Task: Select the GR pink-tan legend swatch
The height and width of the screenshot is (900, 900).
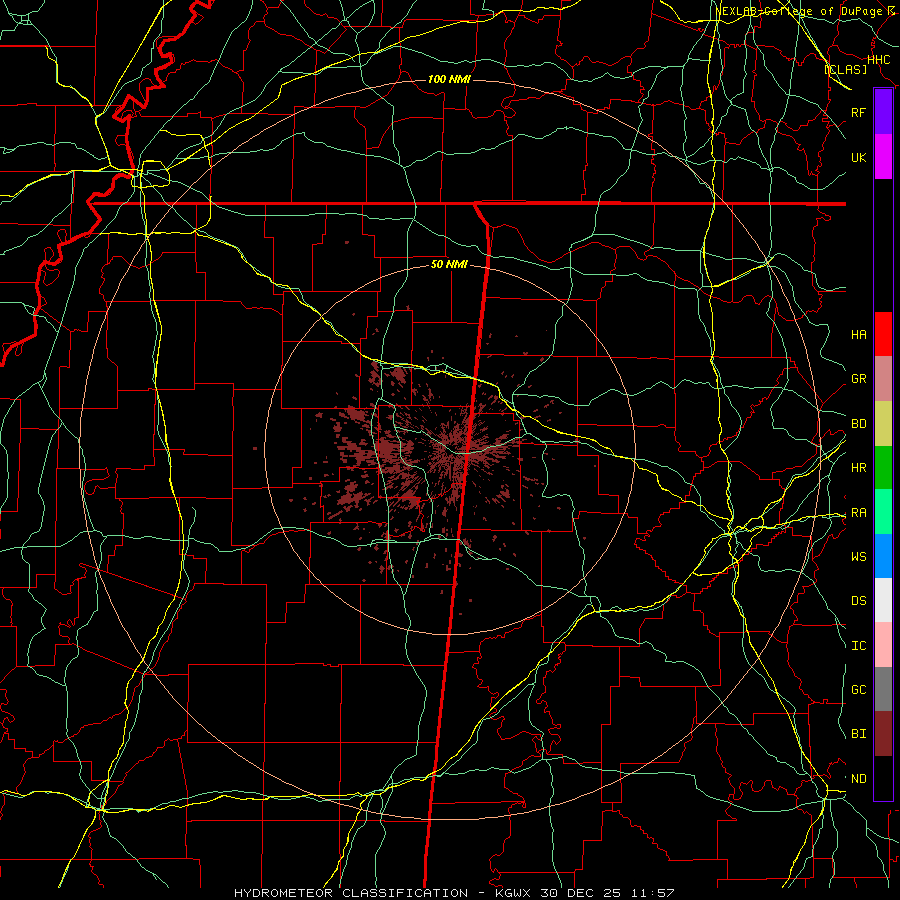Action: pyautogui.click(x=883, y=379)
